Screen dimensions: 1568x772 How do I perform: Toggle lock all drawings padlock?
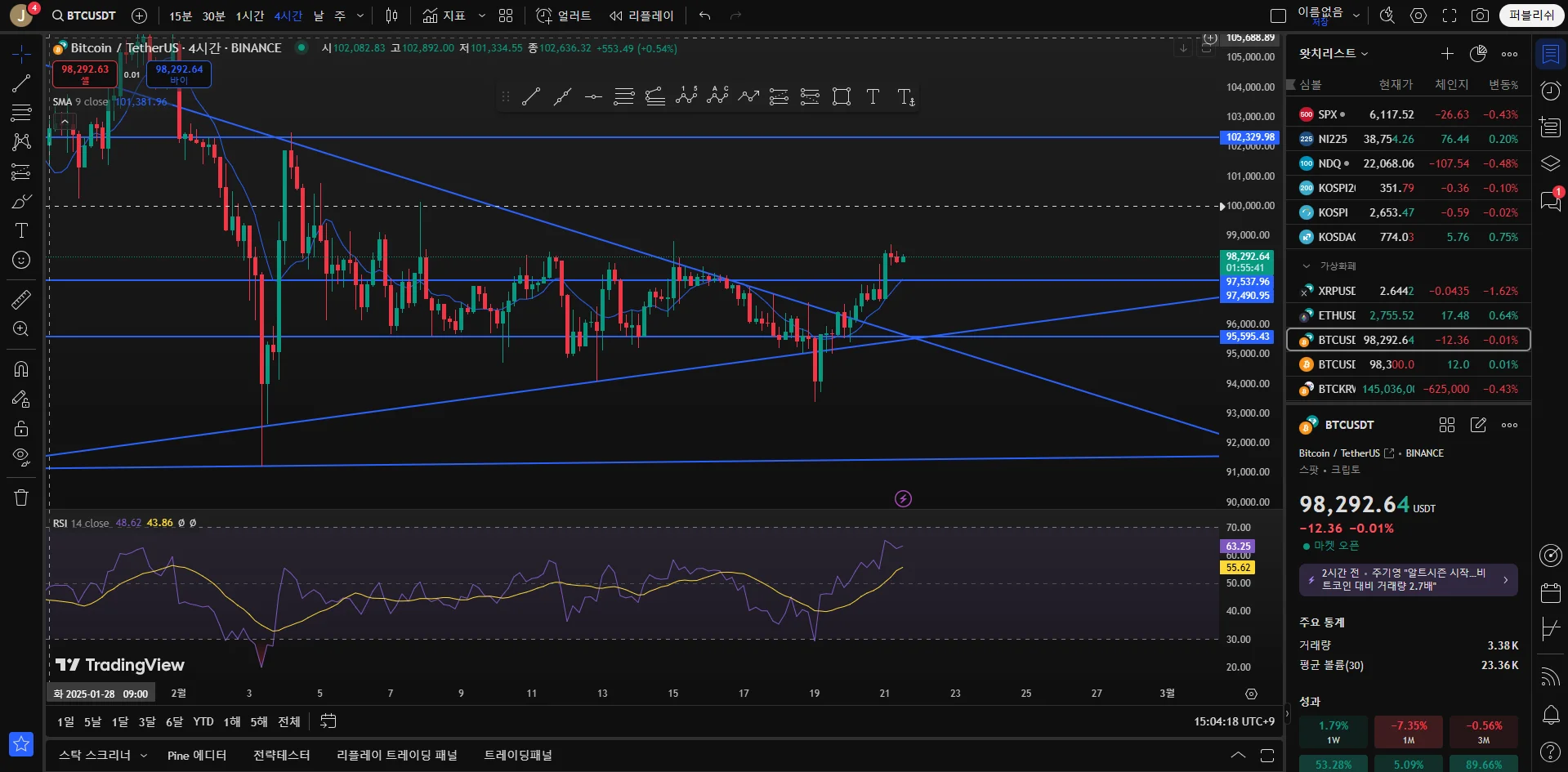[x=21, y=428]
